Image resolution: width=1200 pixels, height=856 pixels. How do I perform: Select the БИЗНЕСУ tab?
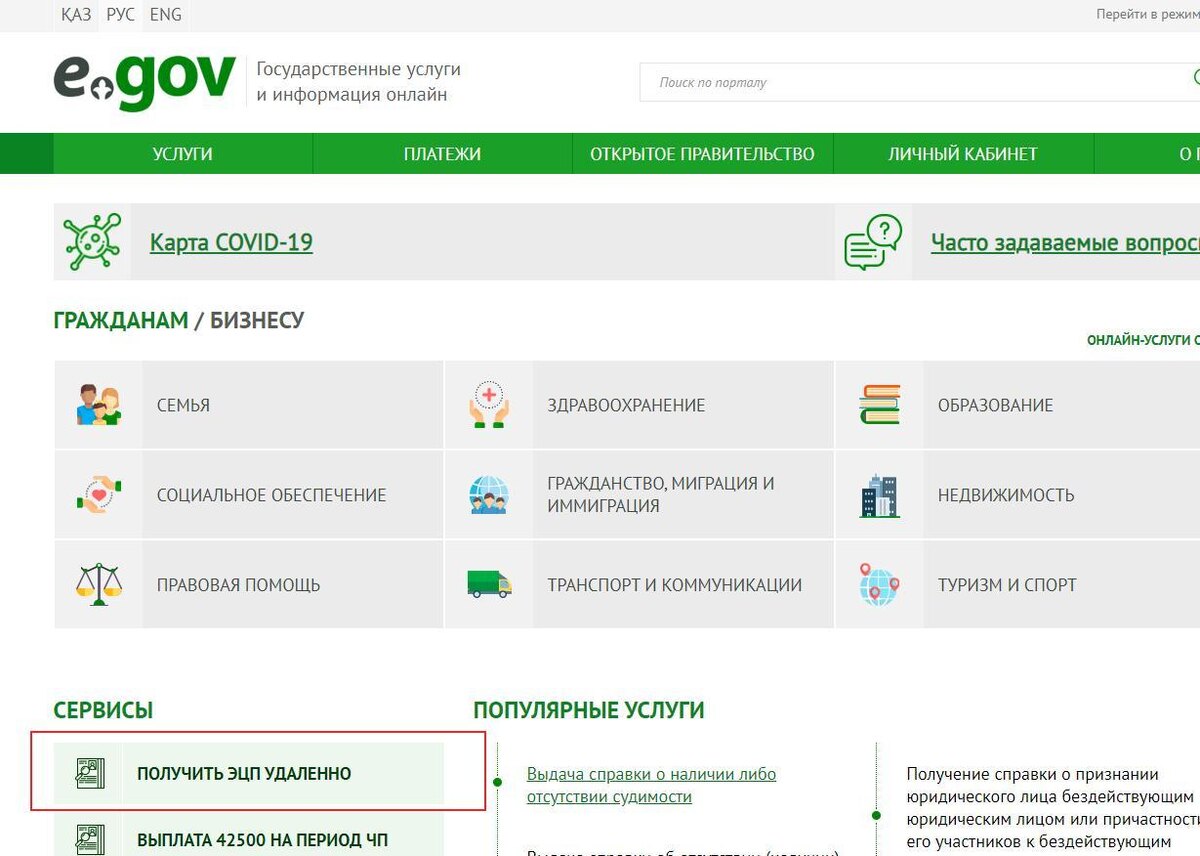tap(257, 320)
